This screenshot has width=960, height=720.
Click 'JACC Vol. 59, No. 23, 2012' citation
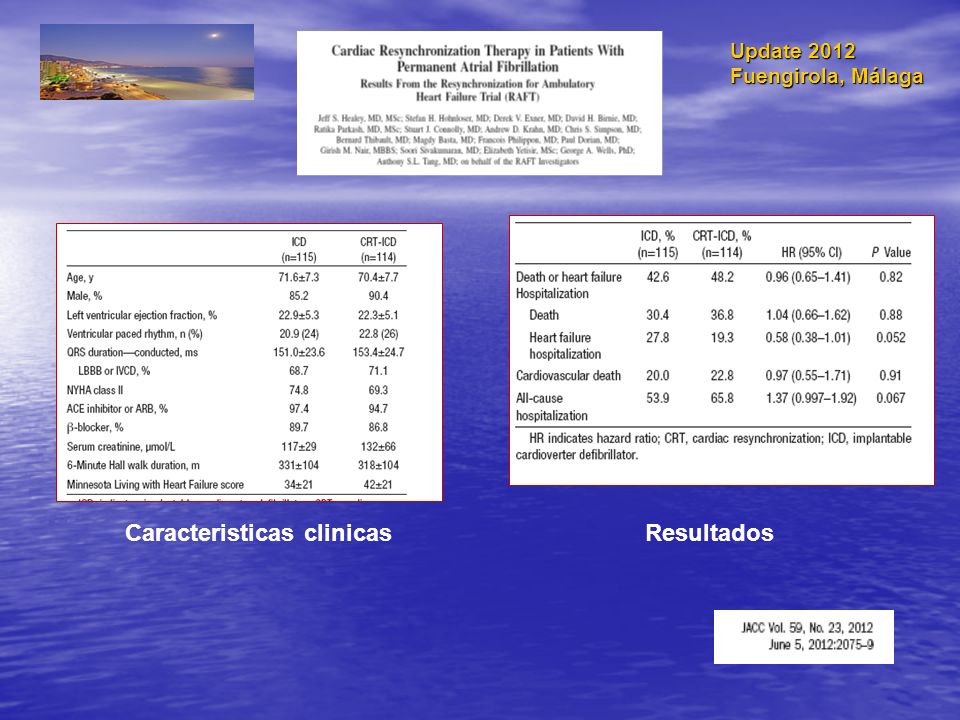click(x=807, y=628)
